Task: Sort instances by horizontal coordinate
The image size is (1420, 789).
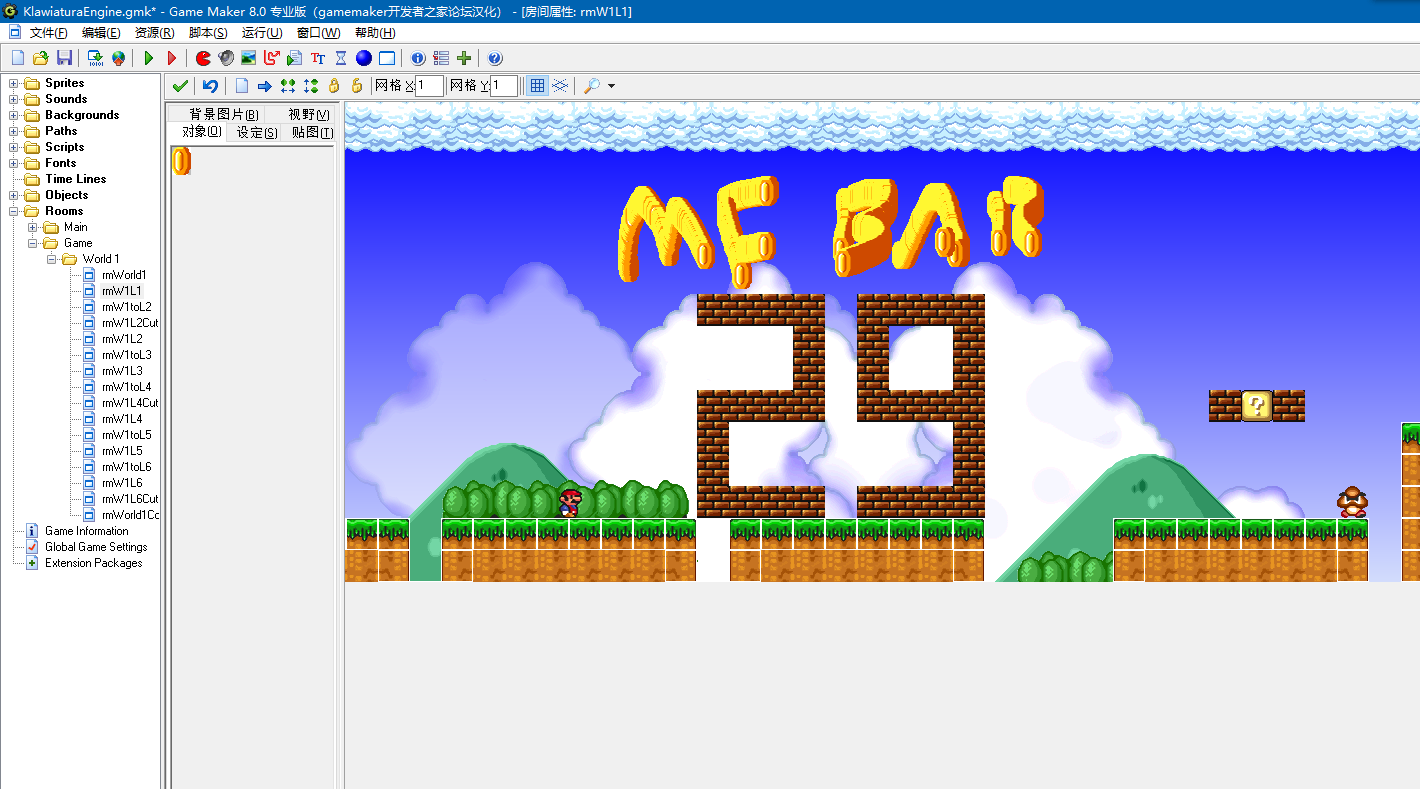Action: [288, 86]
